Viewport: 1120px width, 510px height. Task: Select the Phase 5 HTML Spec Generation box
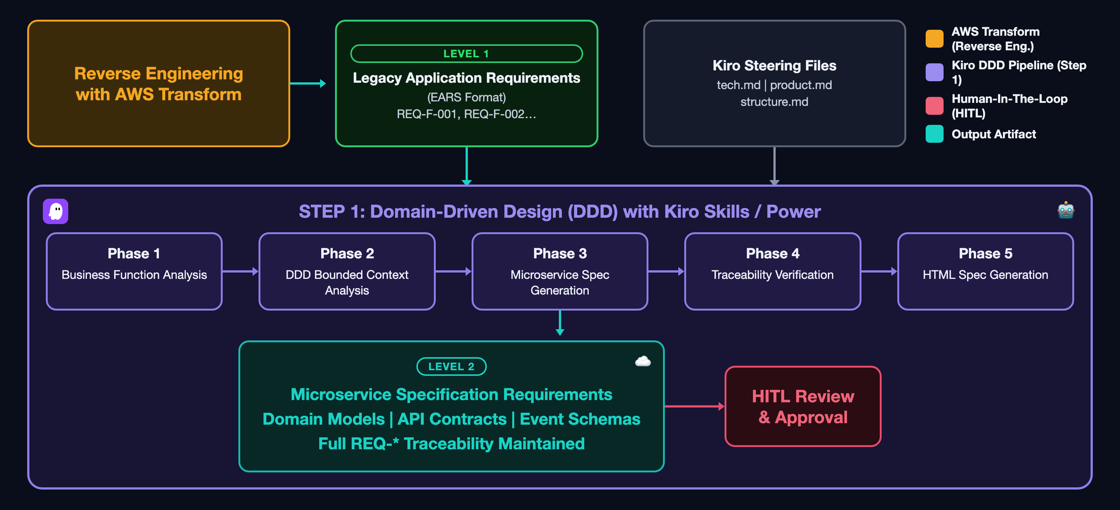point(986,271)
